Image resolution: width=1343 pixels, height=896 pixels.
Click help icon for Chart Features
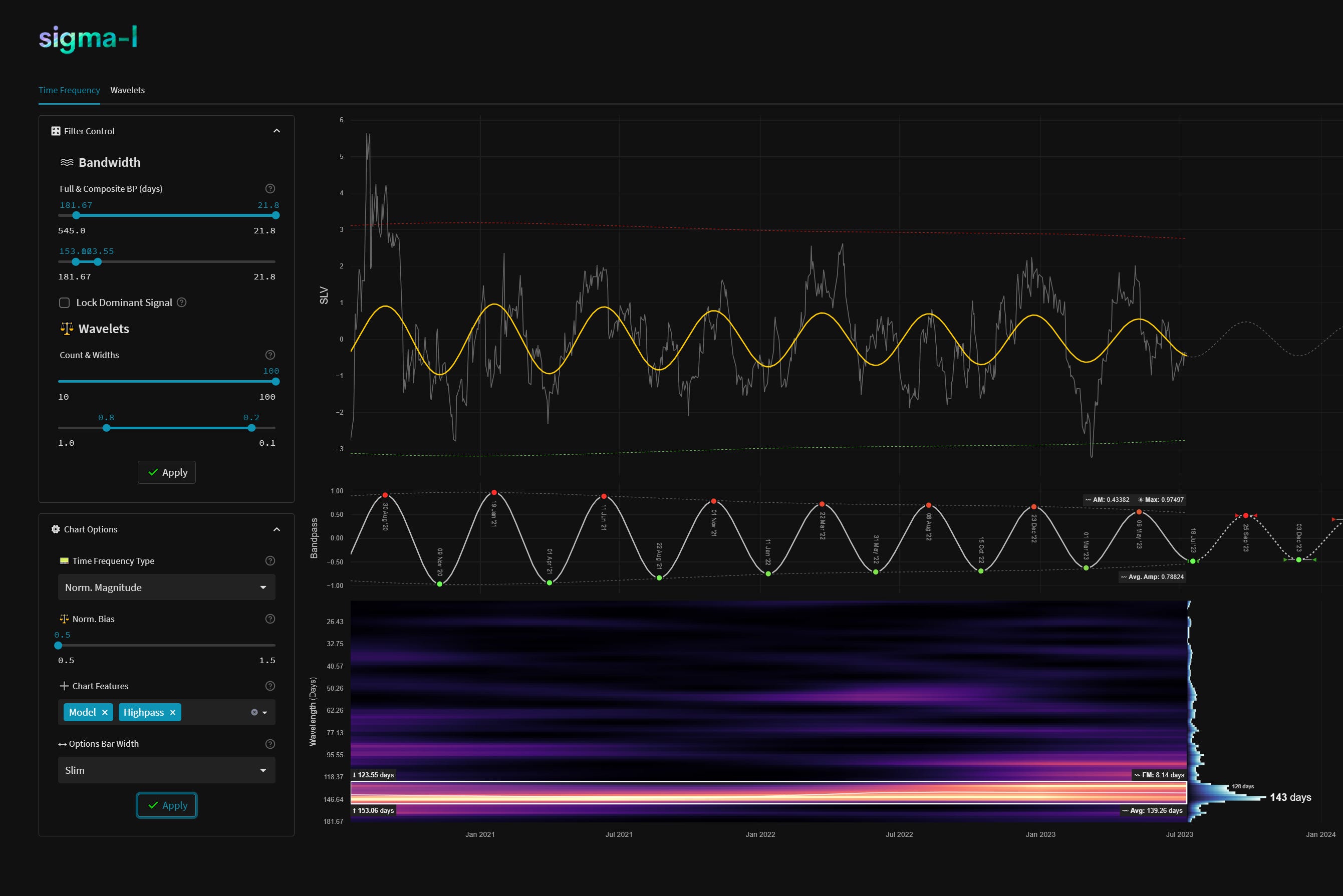click(271, 686)
